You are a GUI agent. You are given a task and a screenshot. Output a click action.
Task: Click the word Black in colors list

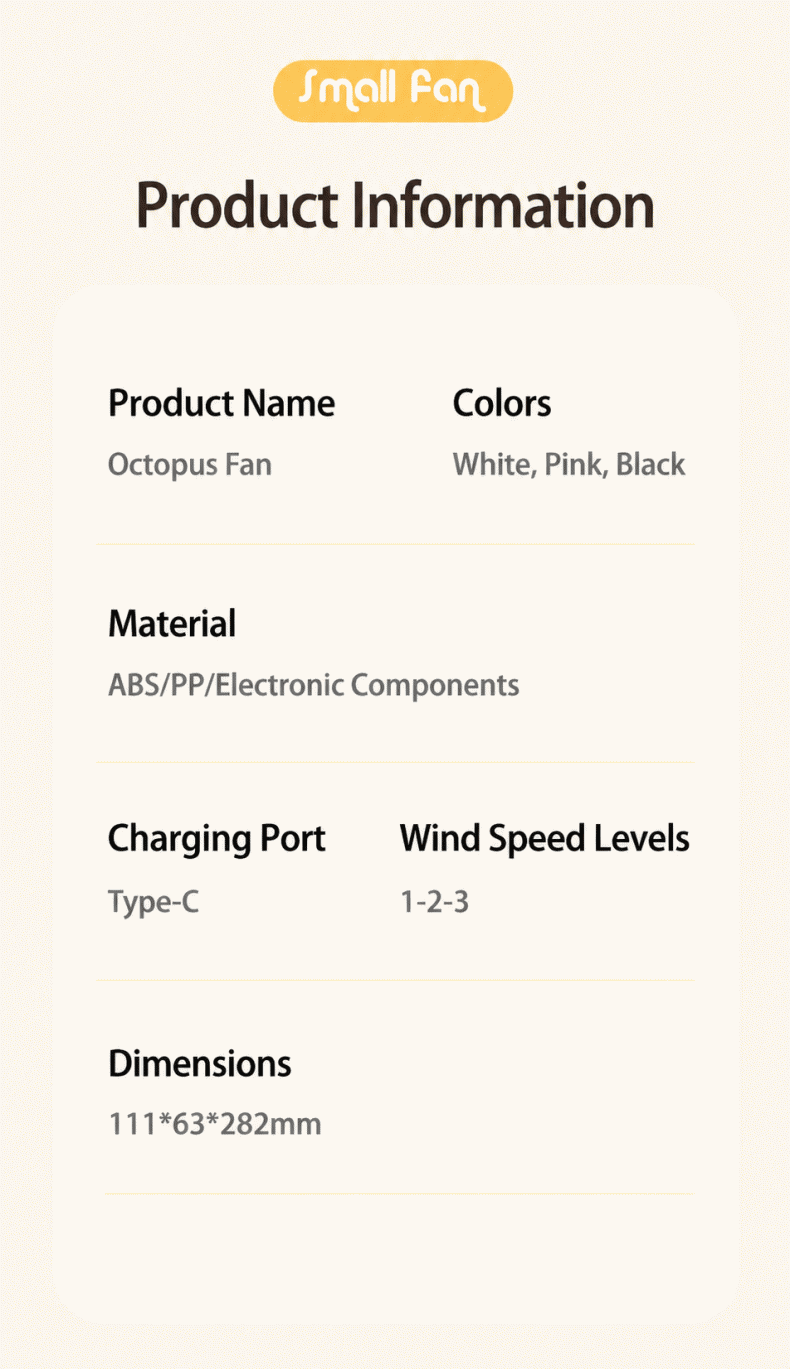tap(651, 465)
